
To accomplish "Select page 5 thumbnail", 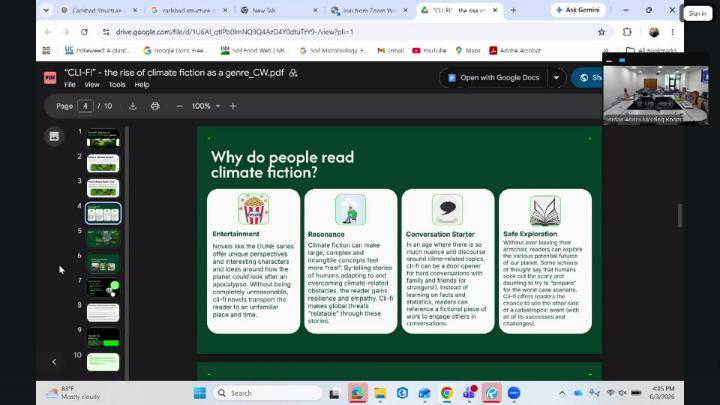I will [x=103, y=238].
